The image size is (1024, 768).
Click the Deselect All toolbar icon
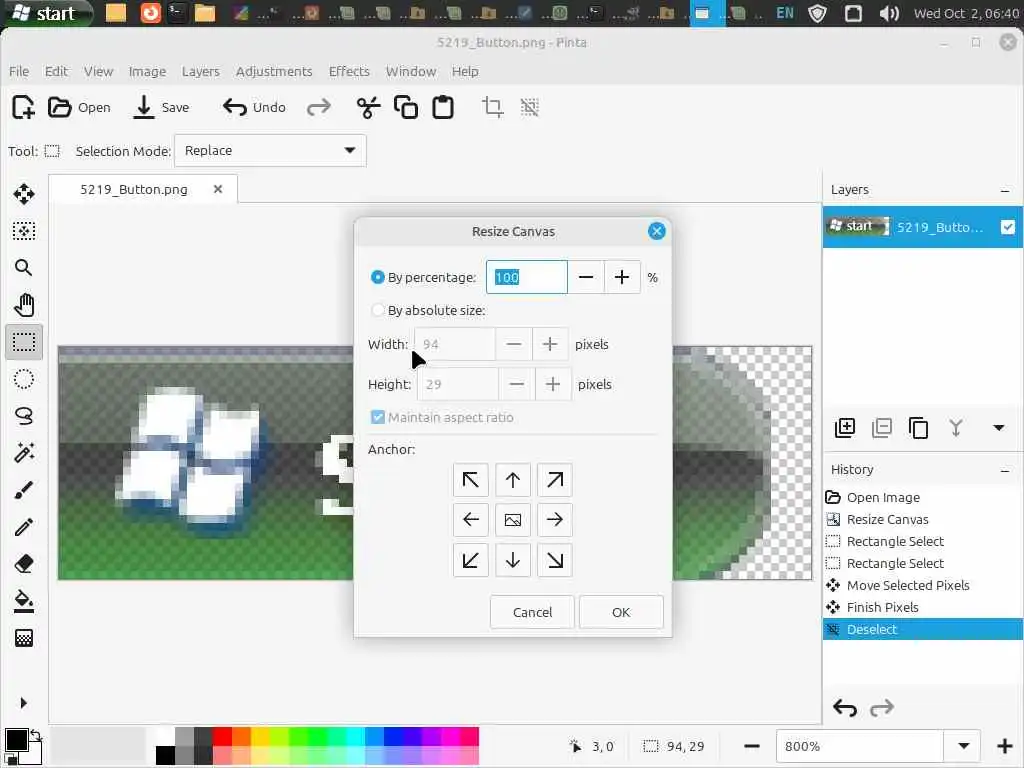[x=530, y=107]
